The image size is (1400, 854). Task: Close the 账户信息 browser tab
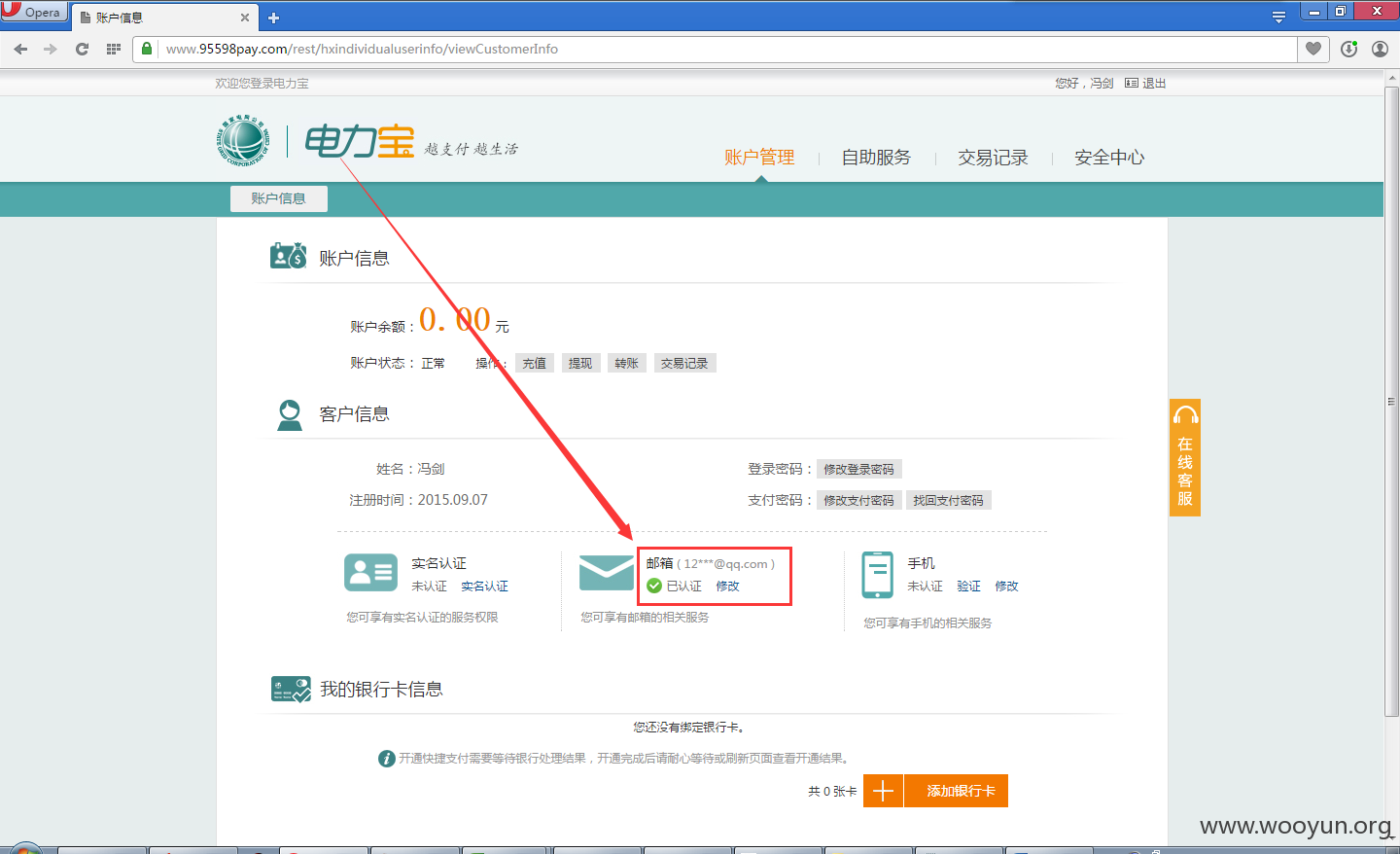click(x=244, y=18)
